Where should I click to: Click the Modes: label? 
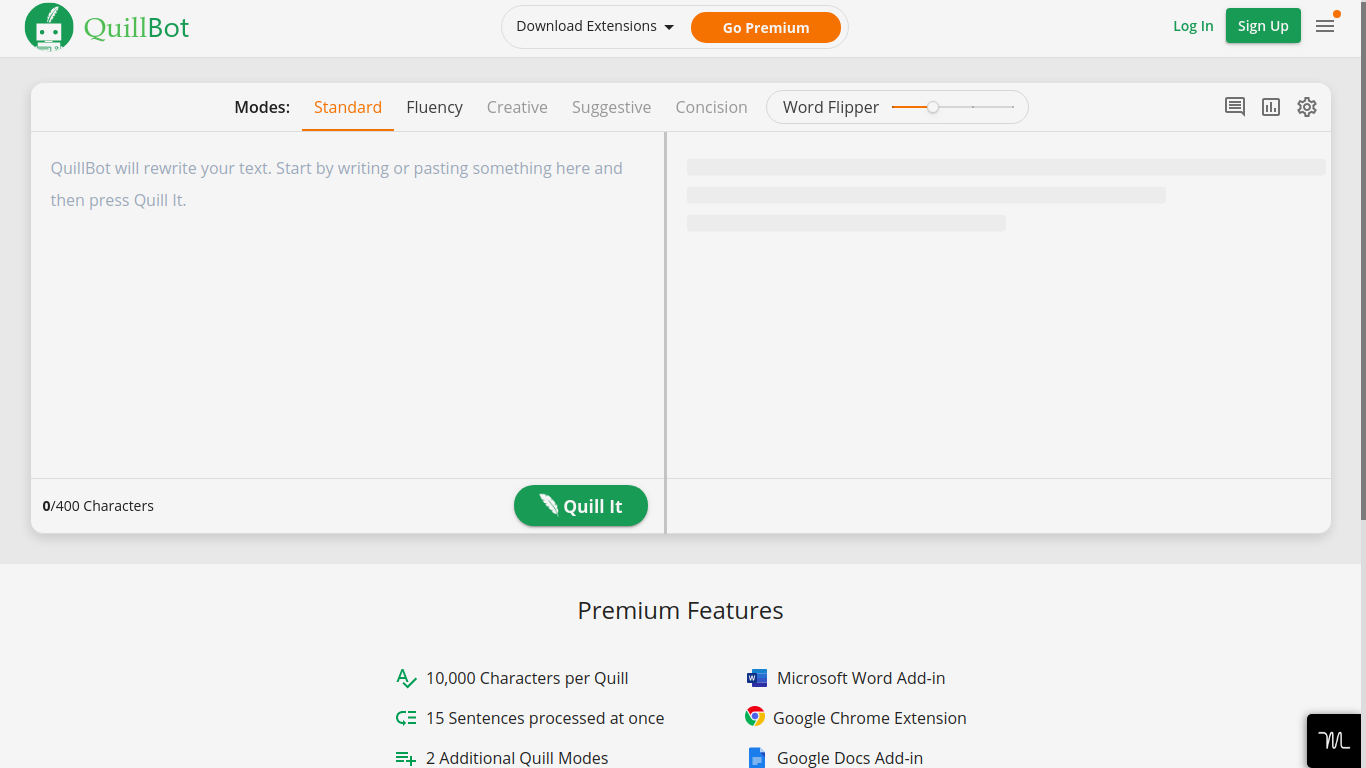pos(262,107)
